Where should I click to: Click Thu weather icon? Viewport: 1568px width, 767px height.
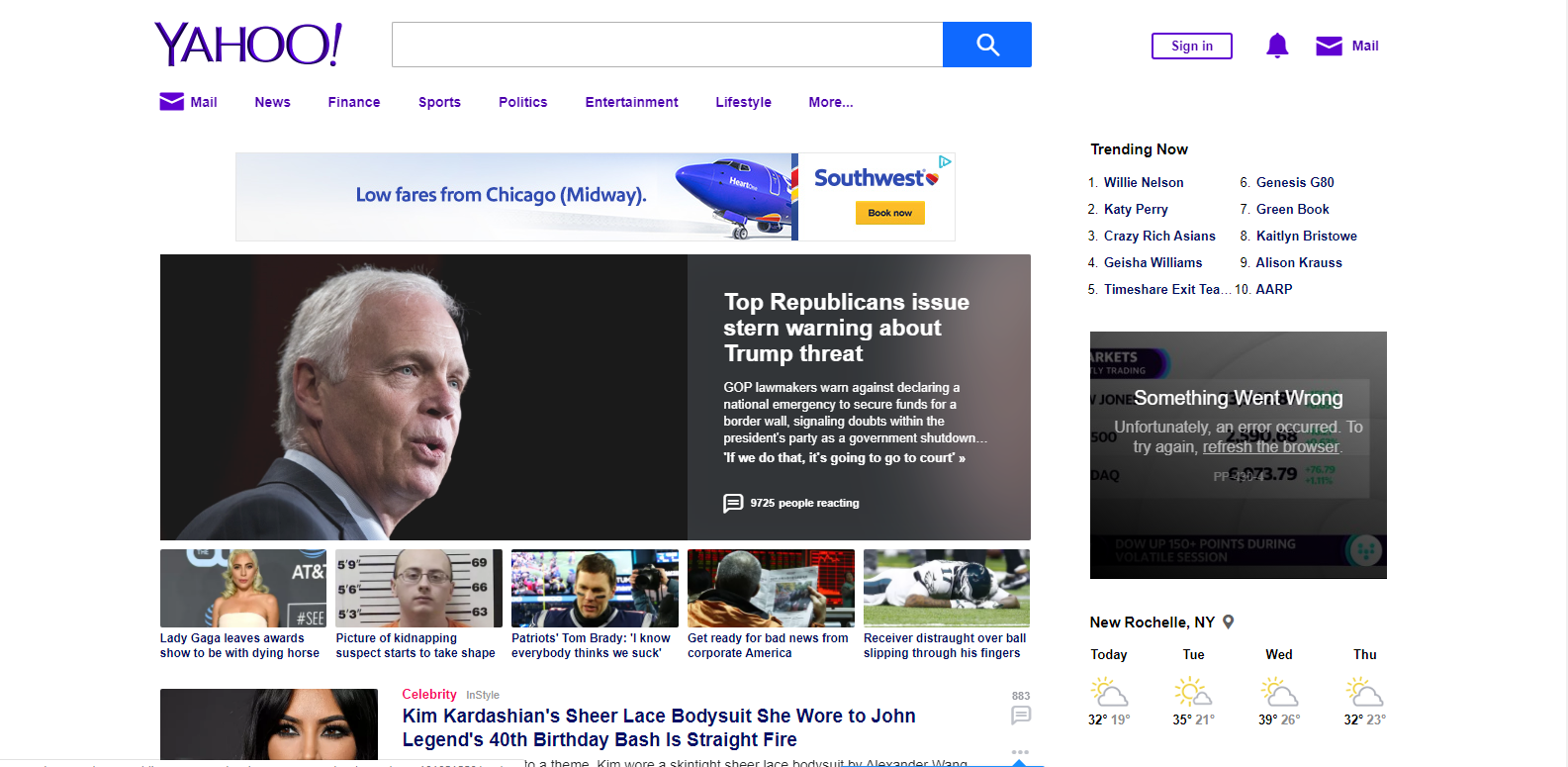pos(1364,691)
